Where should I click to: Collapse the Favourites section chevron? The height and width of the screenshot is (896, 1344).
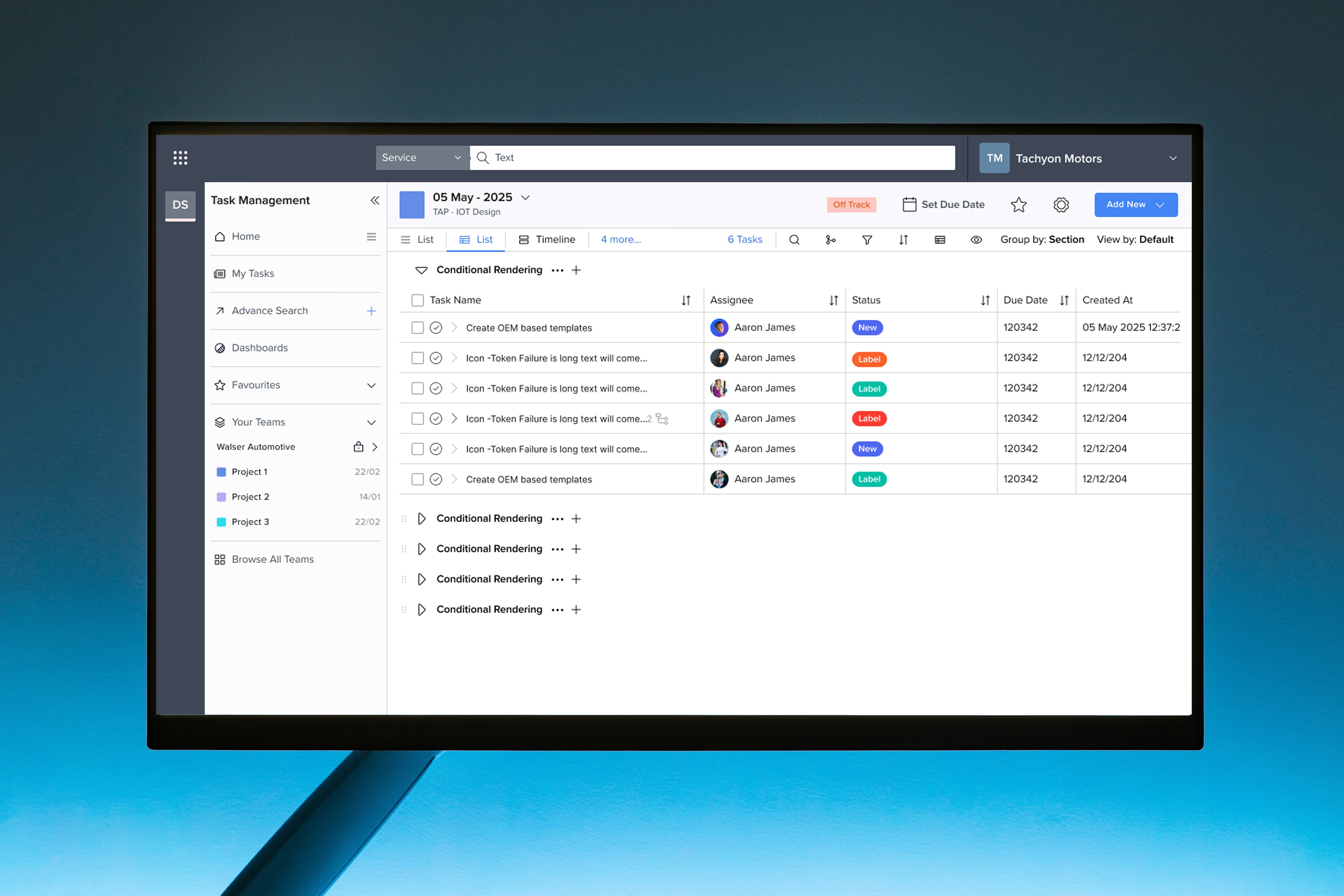(x=371, y=385)
